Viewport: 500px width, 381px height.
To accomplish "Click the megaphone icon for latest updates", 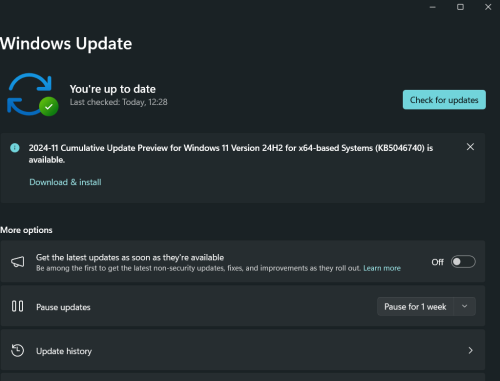I will click(18, 262).
